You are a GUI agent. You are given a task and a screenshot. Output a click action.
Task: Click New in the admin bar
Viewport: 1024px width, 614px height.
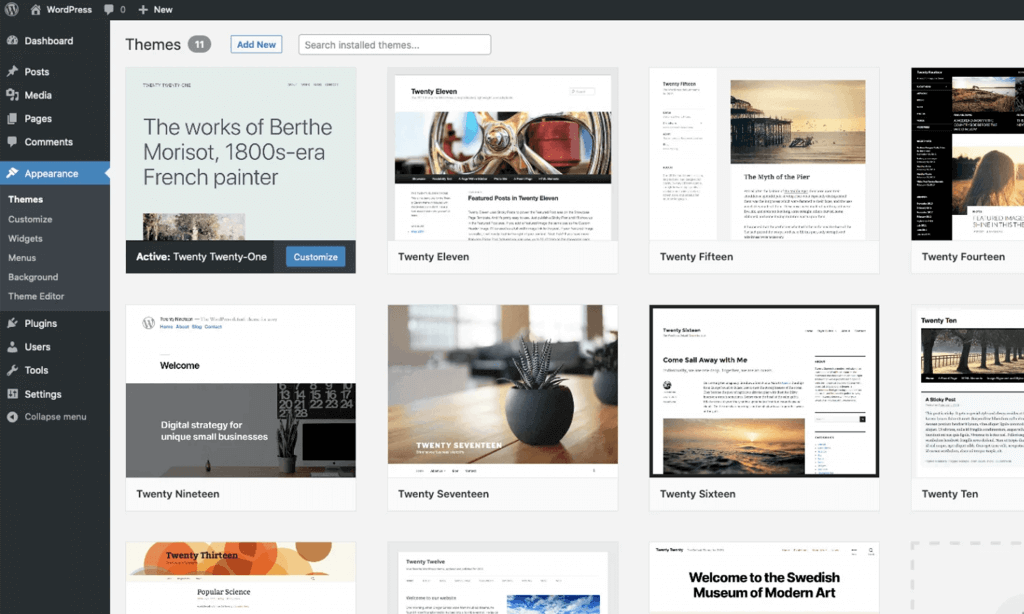[163, 10]
